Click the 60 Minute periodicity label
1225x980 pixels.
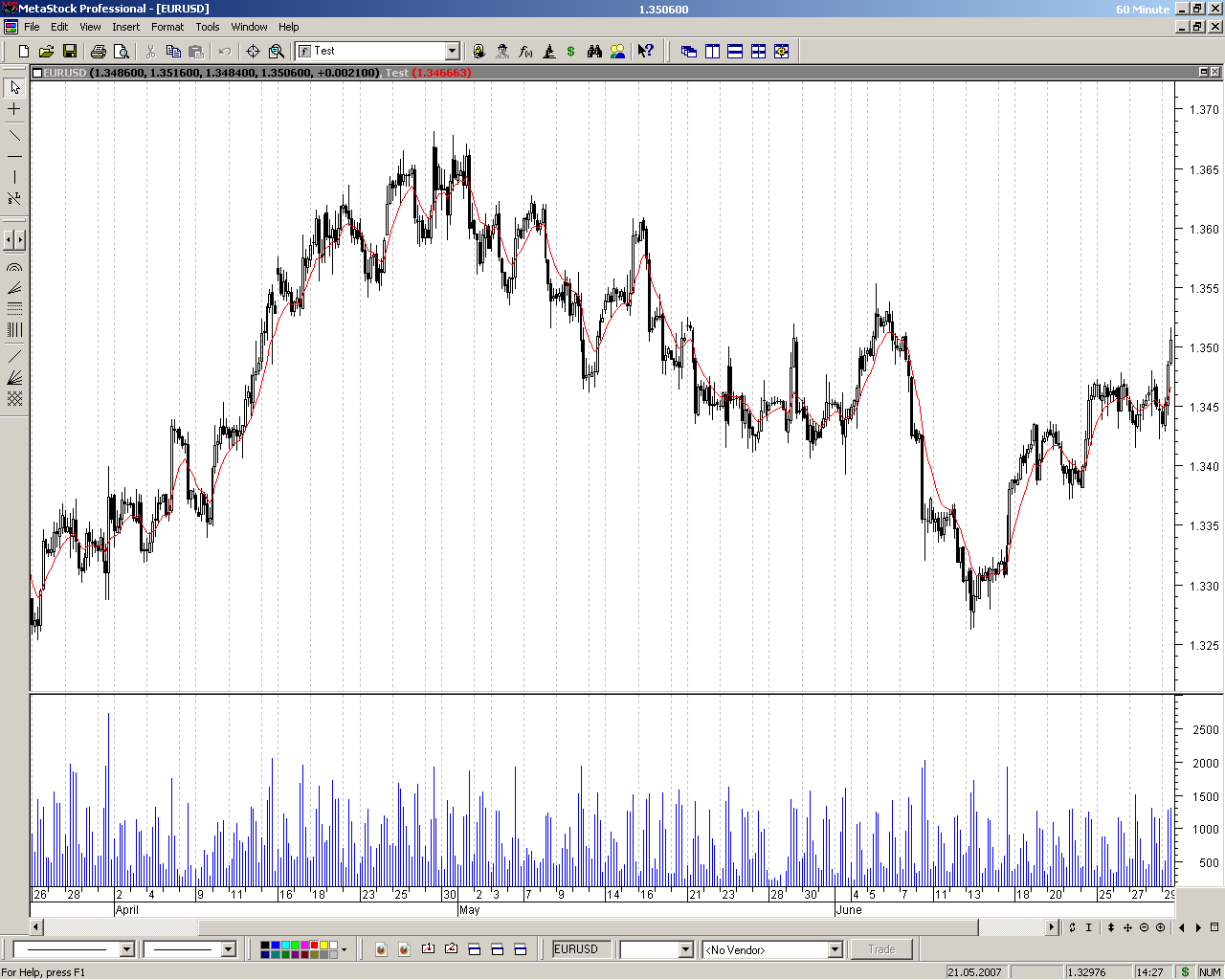coord(1143,10)
